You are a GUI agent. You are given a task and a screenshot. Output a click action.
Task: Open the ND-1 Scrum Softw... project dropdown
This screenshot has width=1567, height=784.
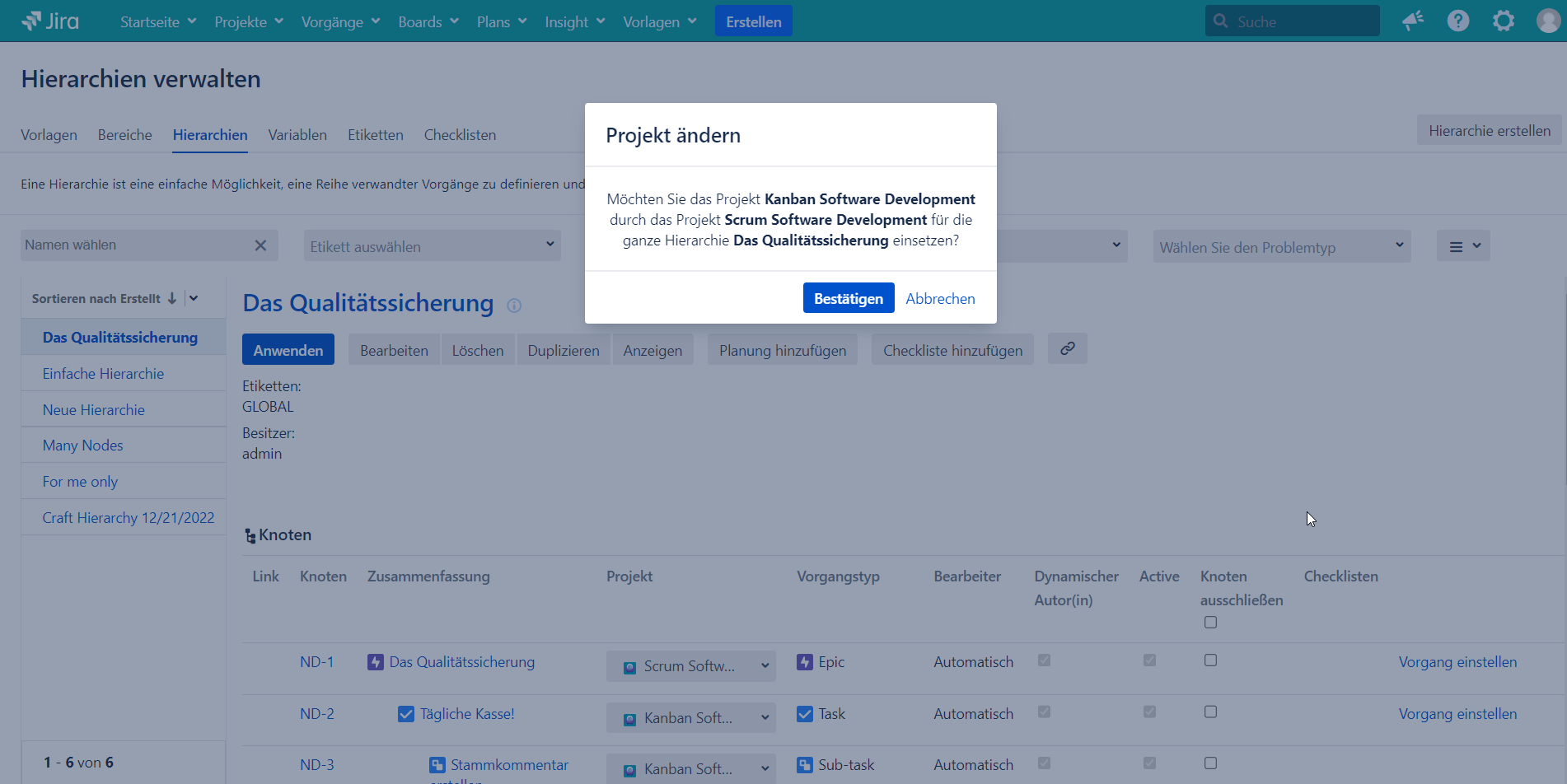tap(690, 666)
